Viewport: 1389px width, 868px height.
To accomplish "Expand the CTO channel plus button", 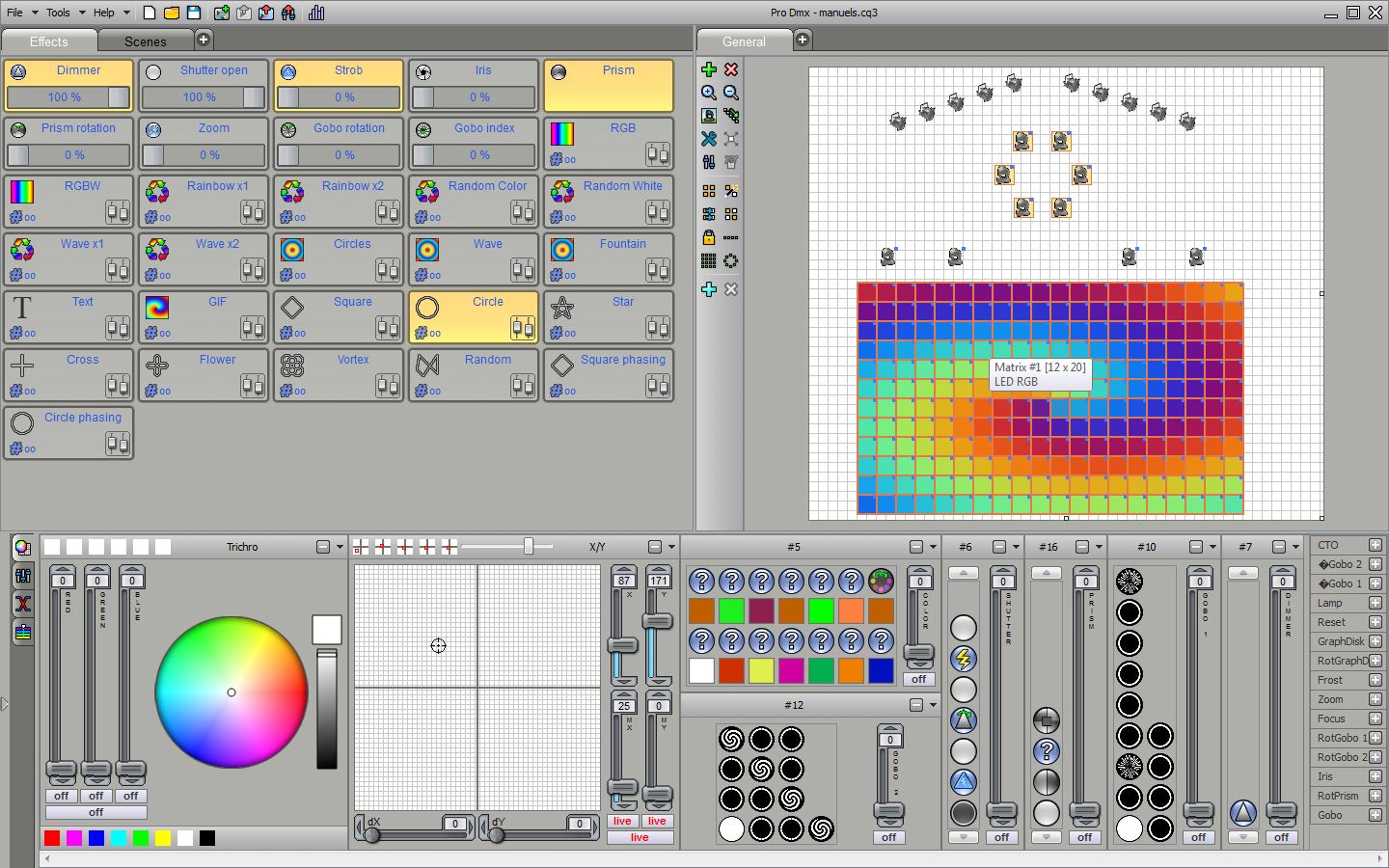I will pos(1375,545).
